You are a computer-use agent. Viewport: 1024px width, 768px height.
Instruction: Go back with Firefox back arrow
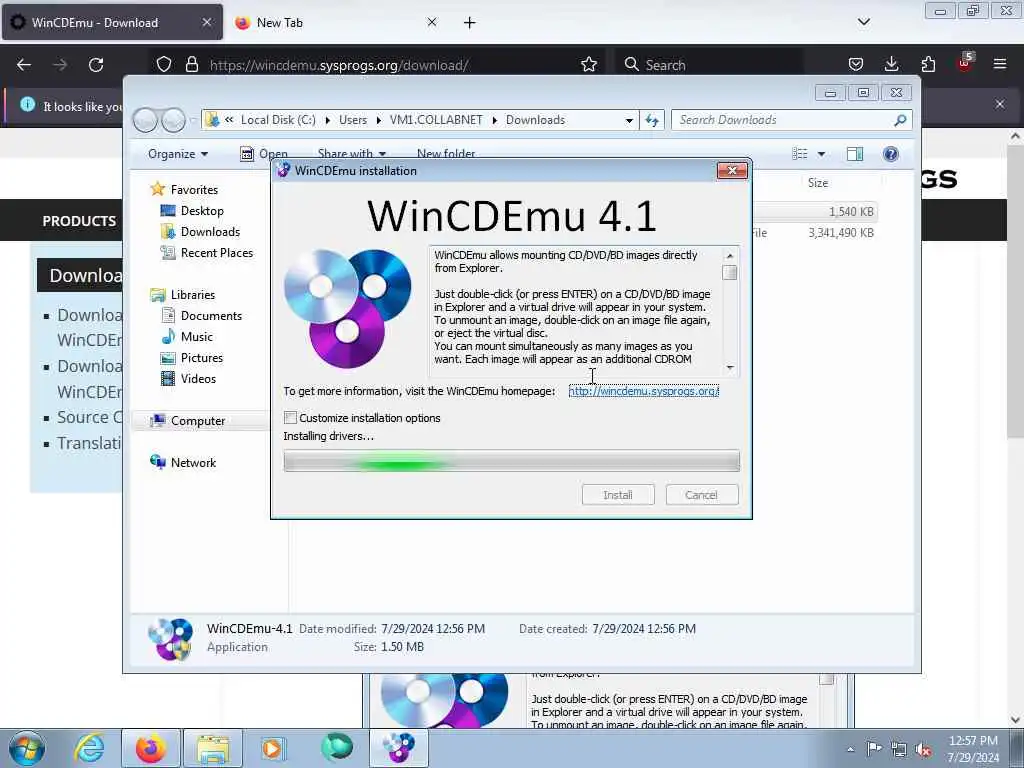click(x=24, y=65)
